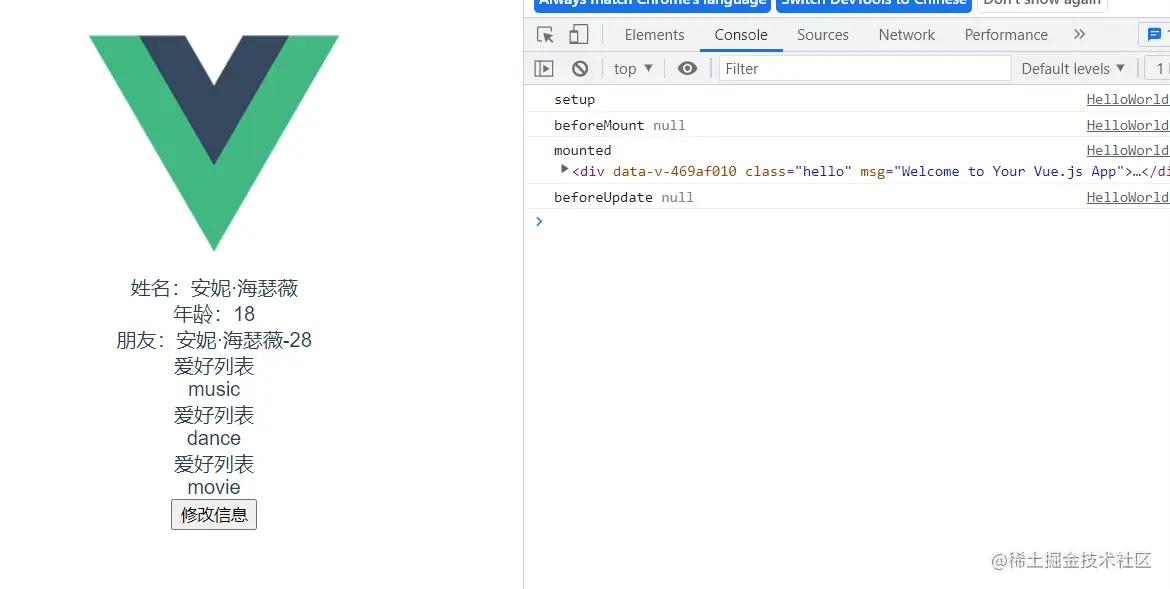Switch to the Sources tab
Image resolution: width=1170 pixels, height=589 pixels.
pyautogui.click(x=822, y=35)
